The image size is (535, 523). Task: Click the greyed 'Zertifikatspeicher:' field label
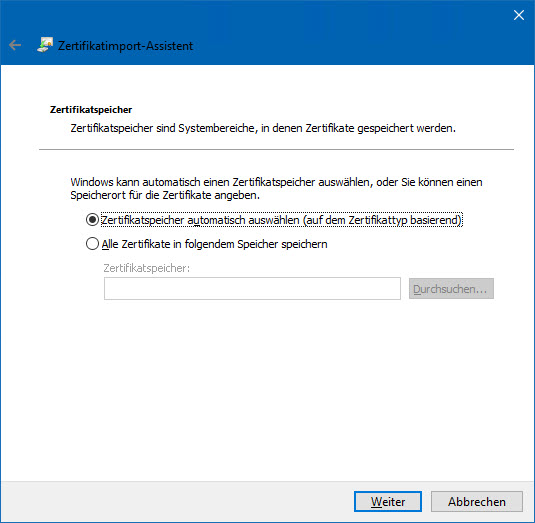[146, 268]
